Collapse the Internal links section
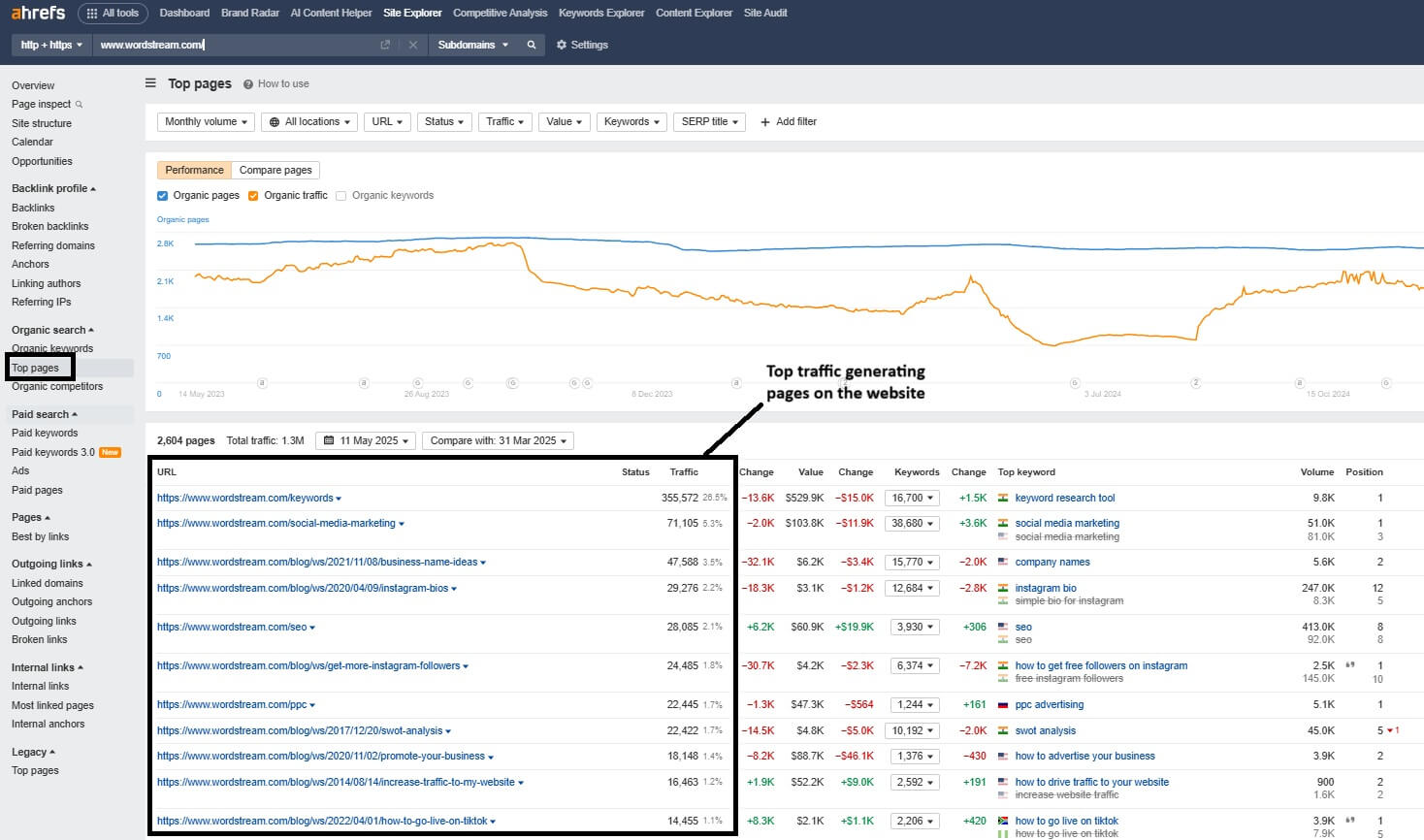 tap(48, 667)
